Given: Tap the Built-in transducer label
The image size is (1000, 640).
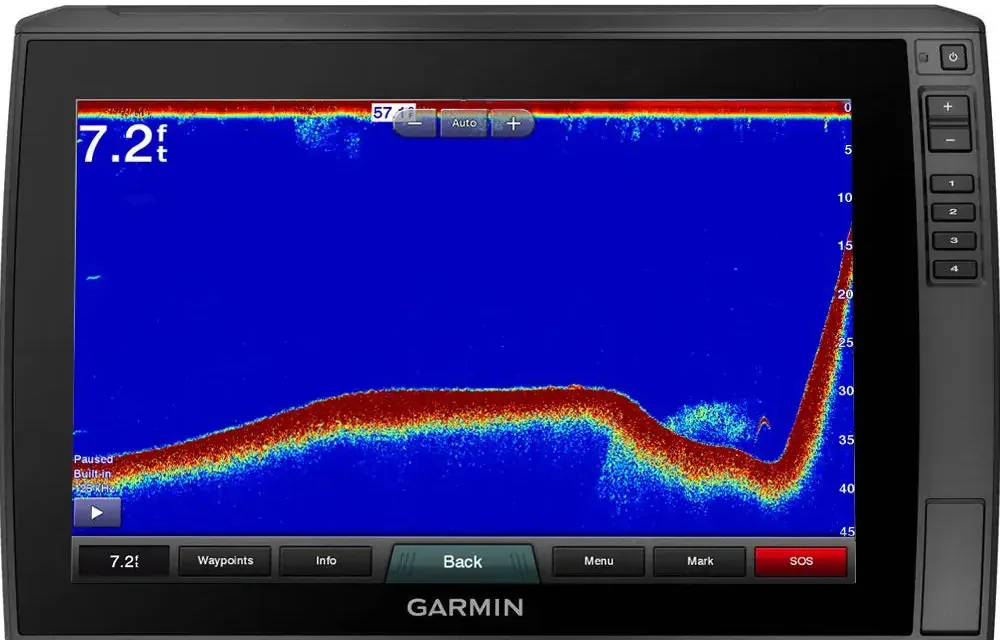Looking at the screenshot, I should 92,474.
